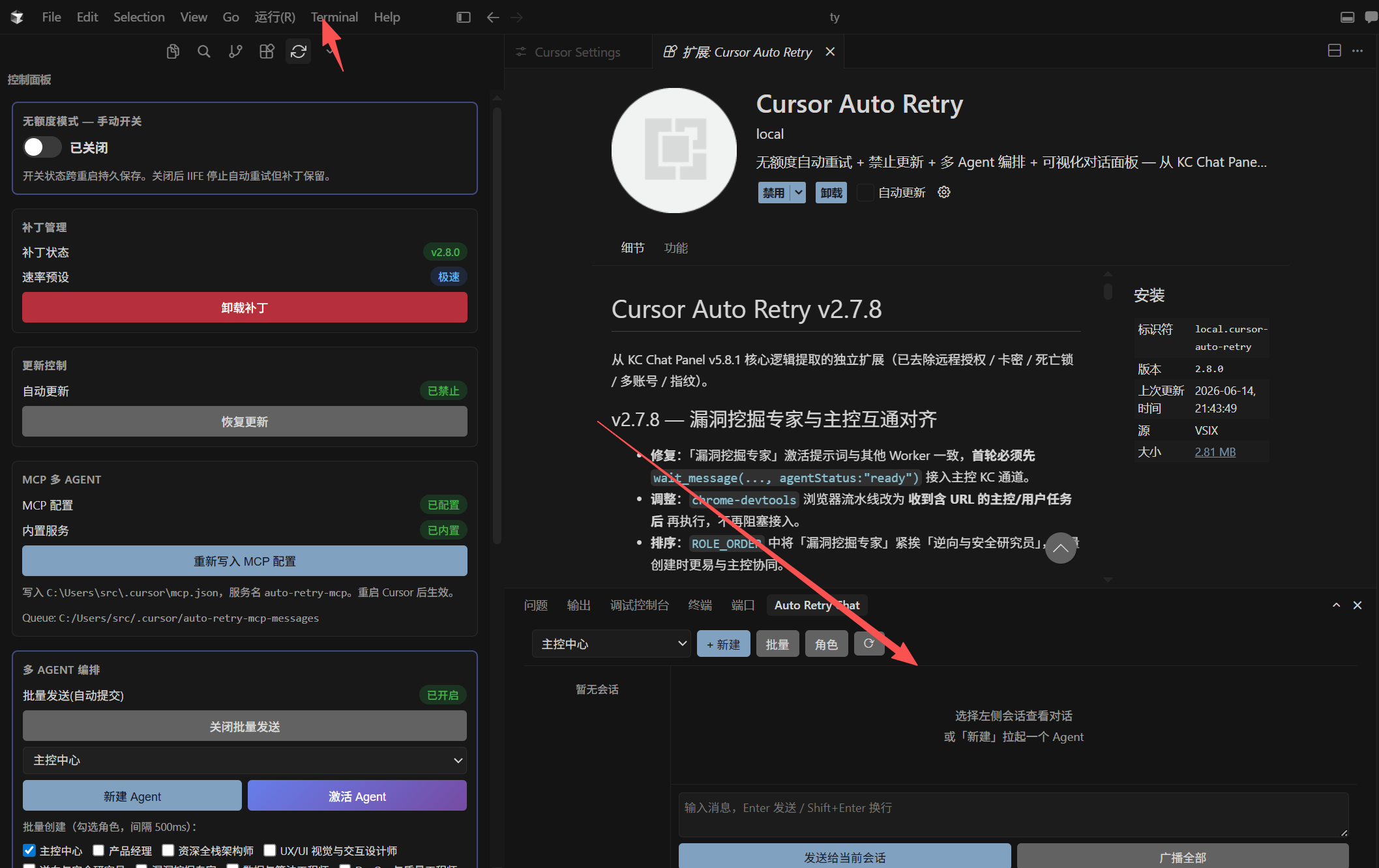The width and height of the screenshot is (1379, 868).
Task: Open the Source Control branch icon
Action: coord(235,51)
